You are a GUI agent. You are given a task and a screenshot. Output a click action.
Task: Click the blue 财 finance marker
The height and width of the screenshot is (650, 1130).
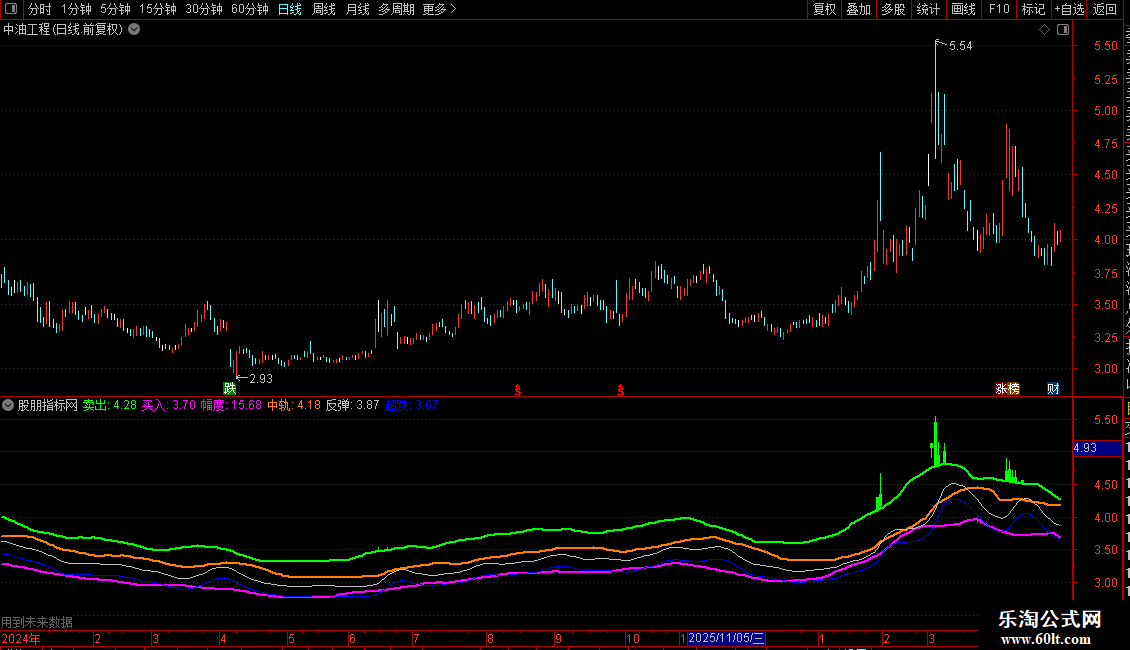click(x=1053, y=389)
